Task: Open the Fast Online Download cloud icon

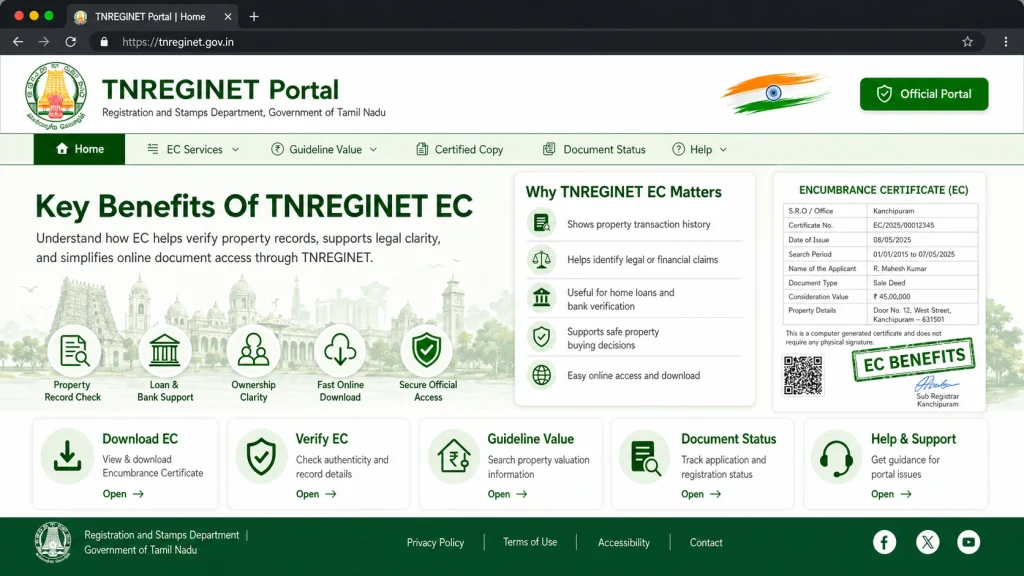Action: click(340, 351)
